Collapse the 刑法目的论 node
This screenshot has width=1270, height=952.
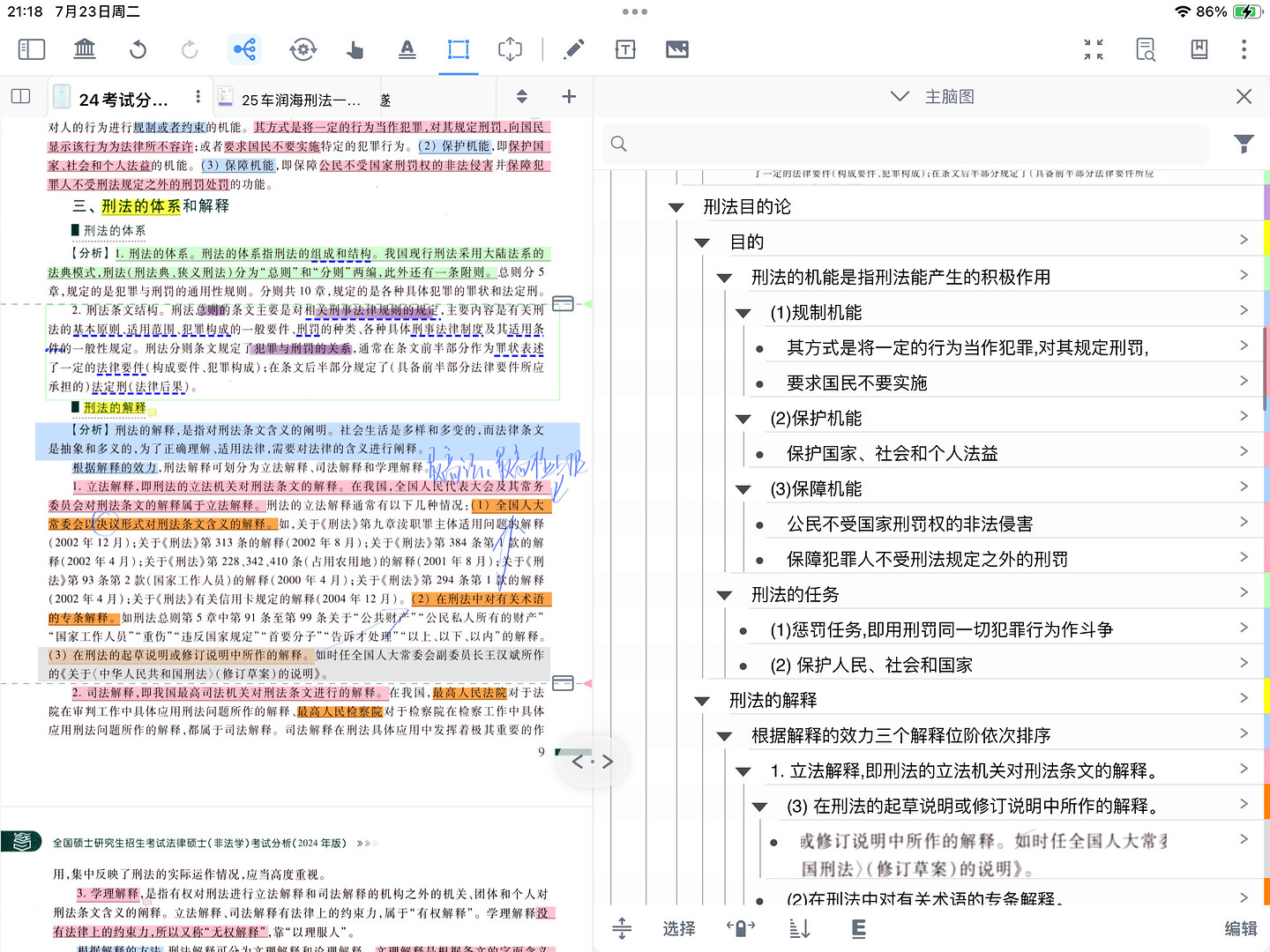(676, 207)
